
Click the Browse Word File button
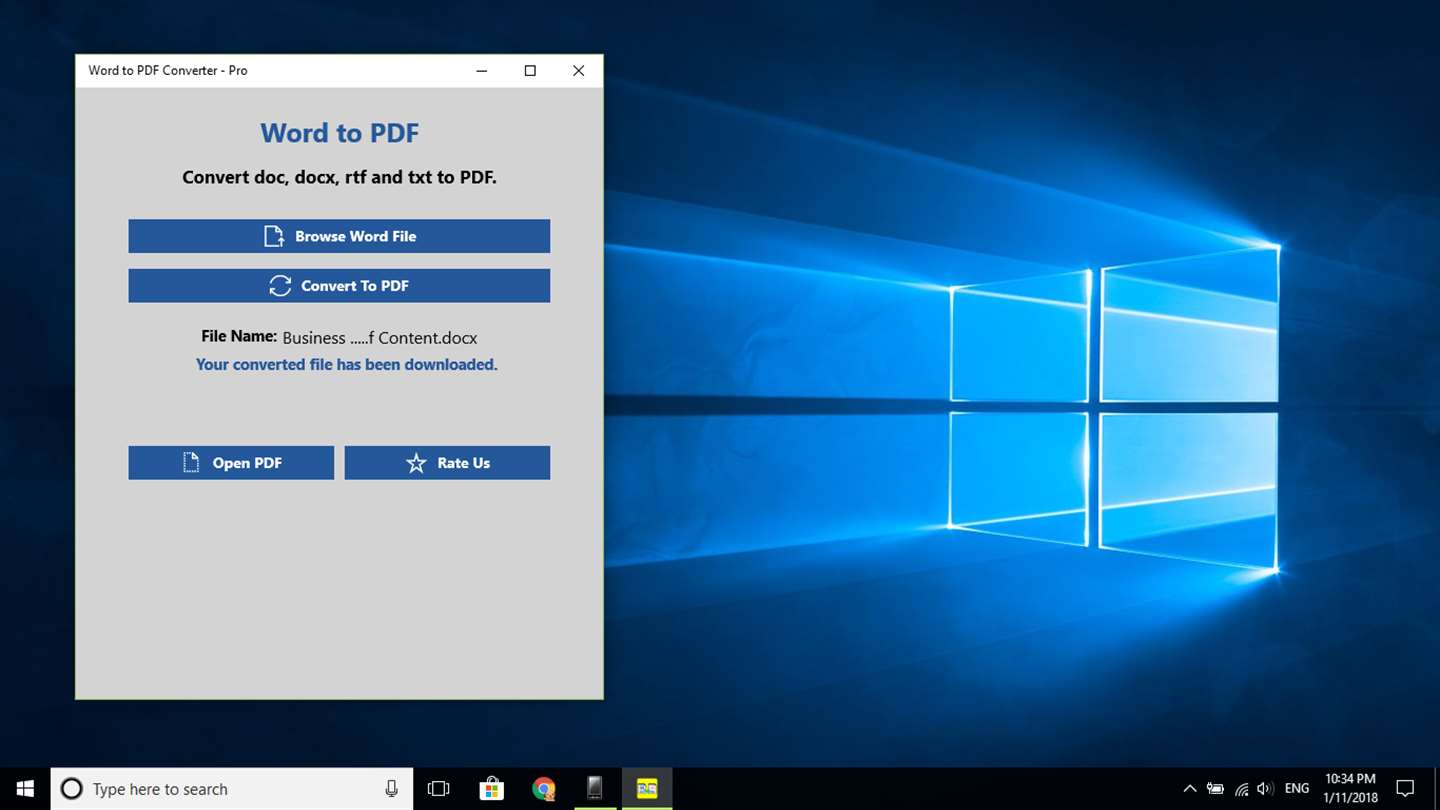pyautogui.click(x=339, y=236)
